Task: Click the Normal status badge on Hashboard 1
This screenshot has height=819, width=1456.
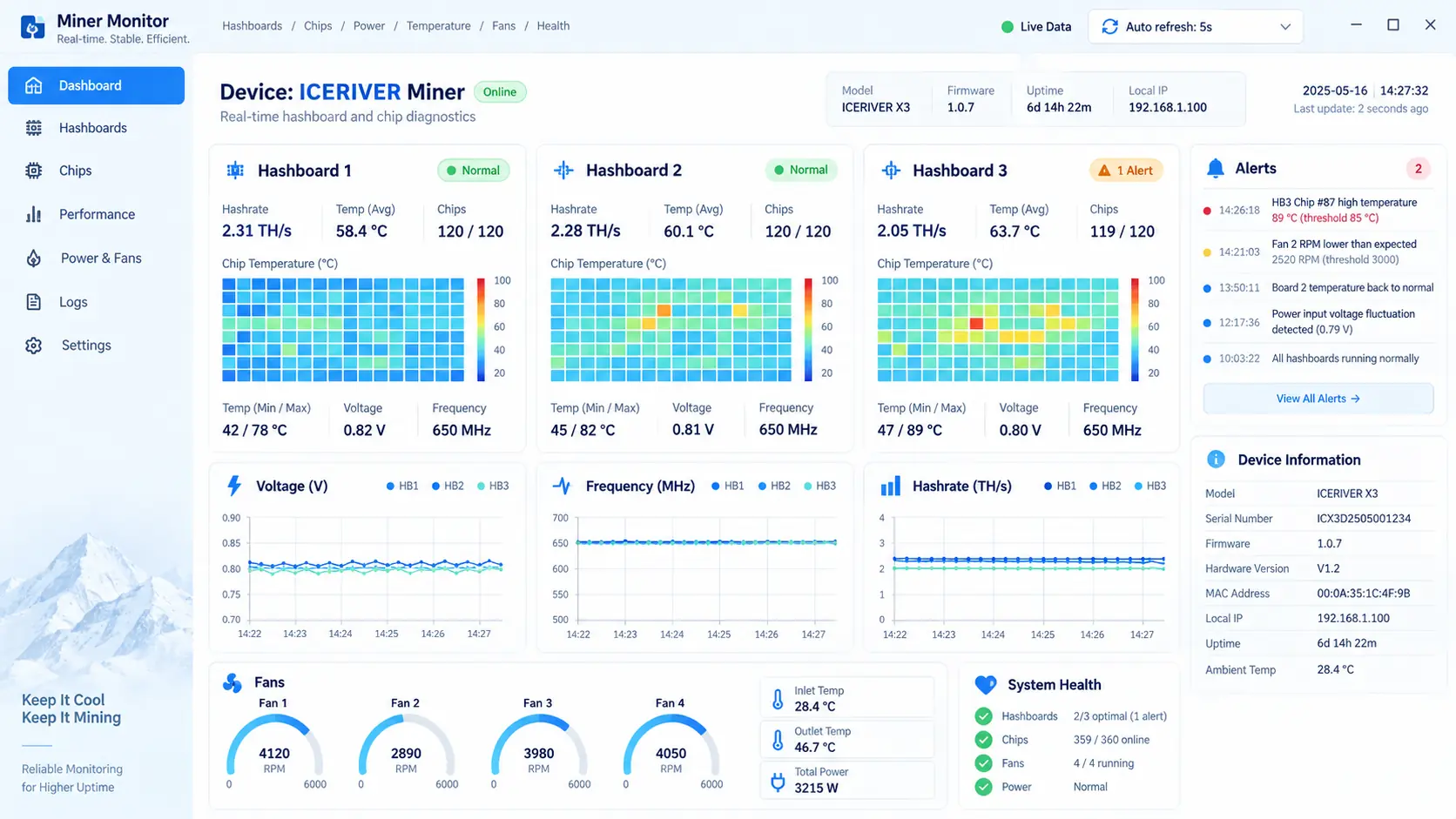Action: click(473, 171)
